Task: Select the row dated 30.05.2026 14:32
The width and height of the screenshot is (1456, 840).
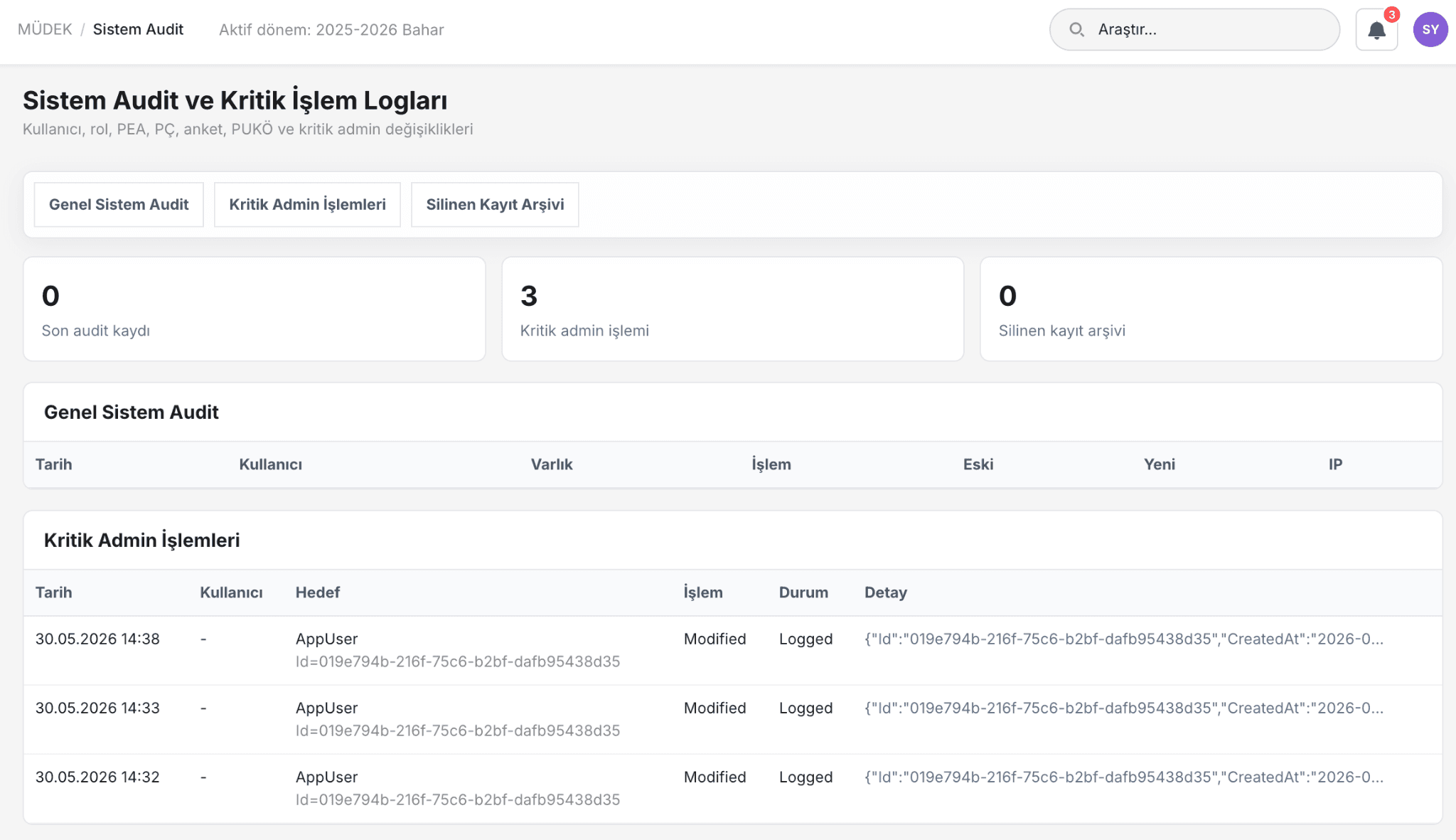Action: pos(733,789)
